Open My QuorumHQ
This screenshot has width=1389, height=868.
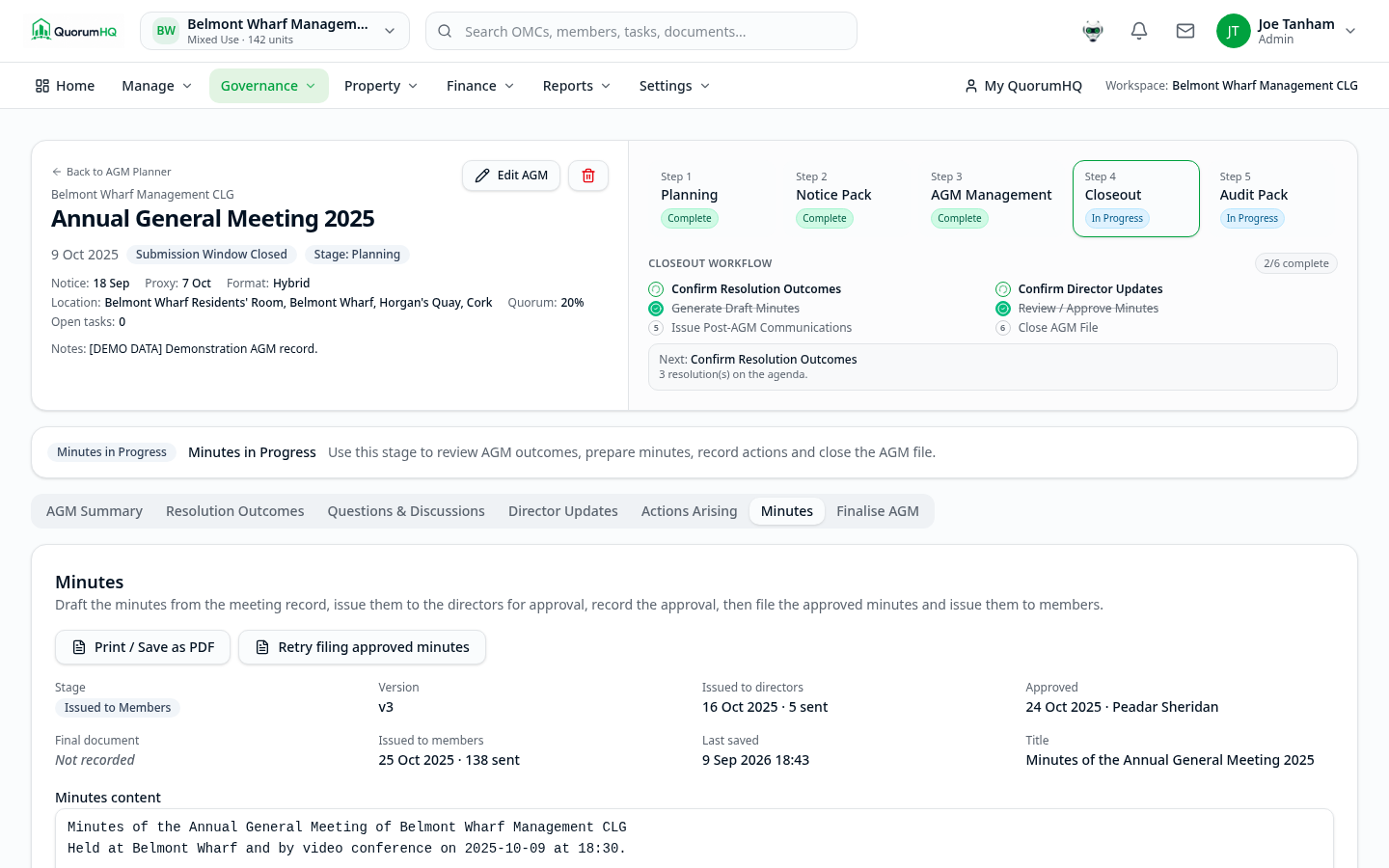(x=1023, y=86)
